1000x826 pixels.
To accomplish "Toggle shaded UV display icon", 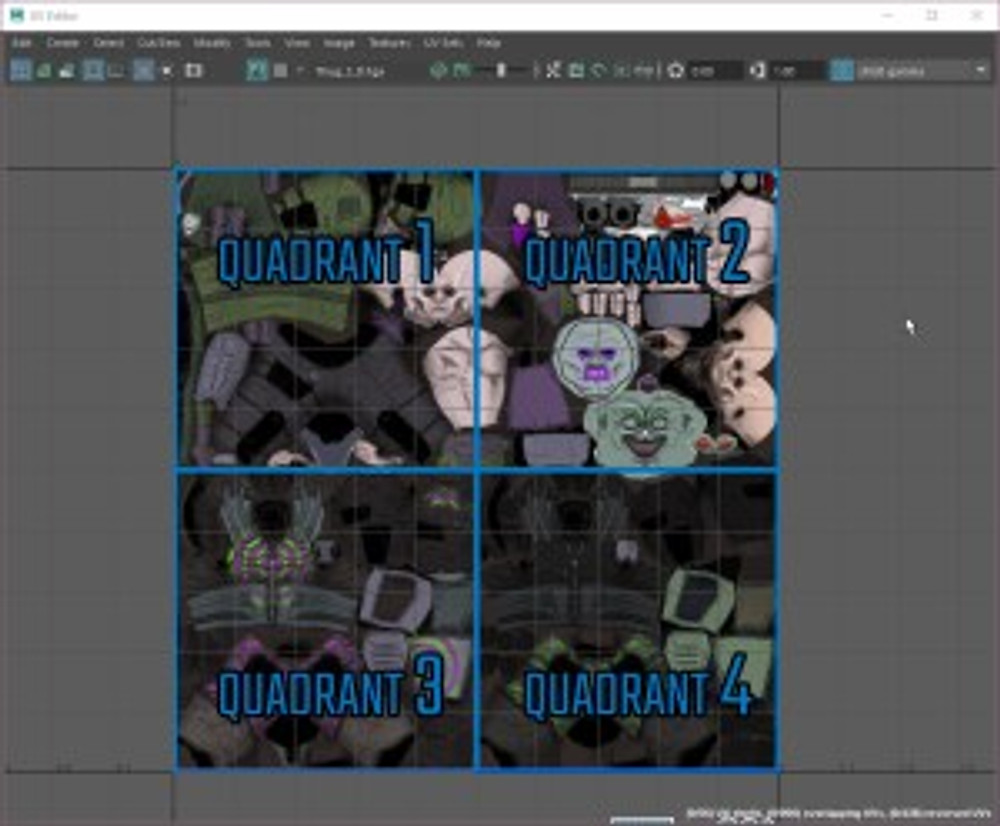I will click(x=44, y=70).
